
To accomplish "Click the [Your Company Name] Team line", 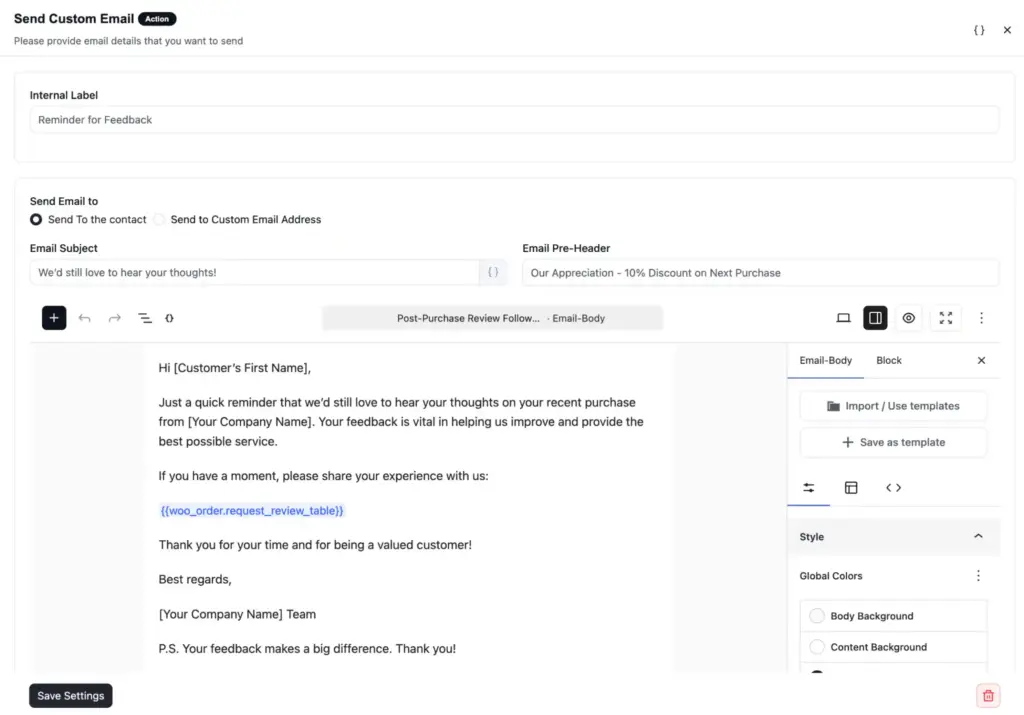I will point(237,614).
